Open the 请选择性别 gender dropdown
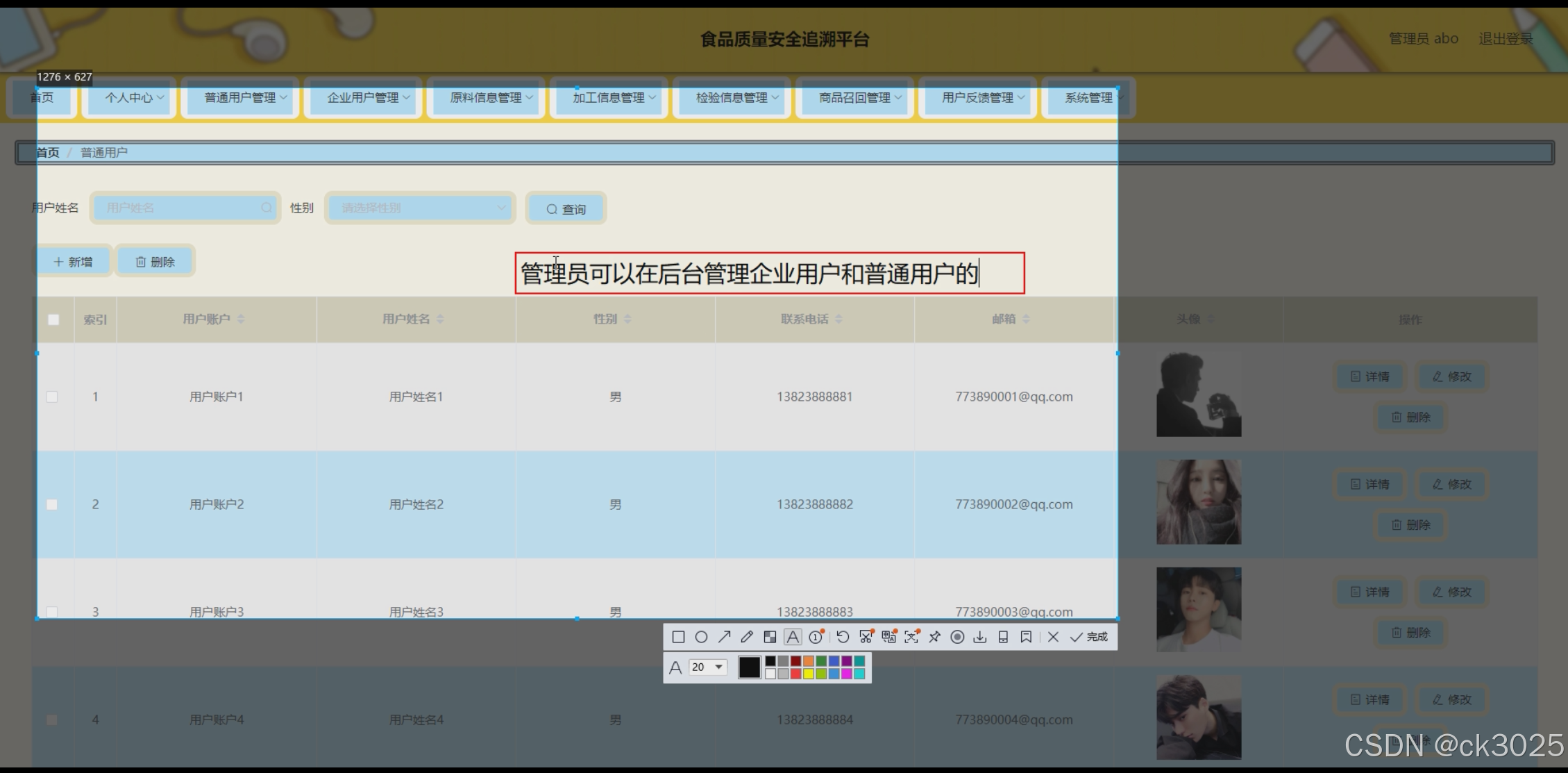The width and height of the screenshot is (1568, 773). (x=419, y=208)
